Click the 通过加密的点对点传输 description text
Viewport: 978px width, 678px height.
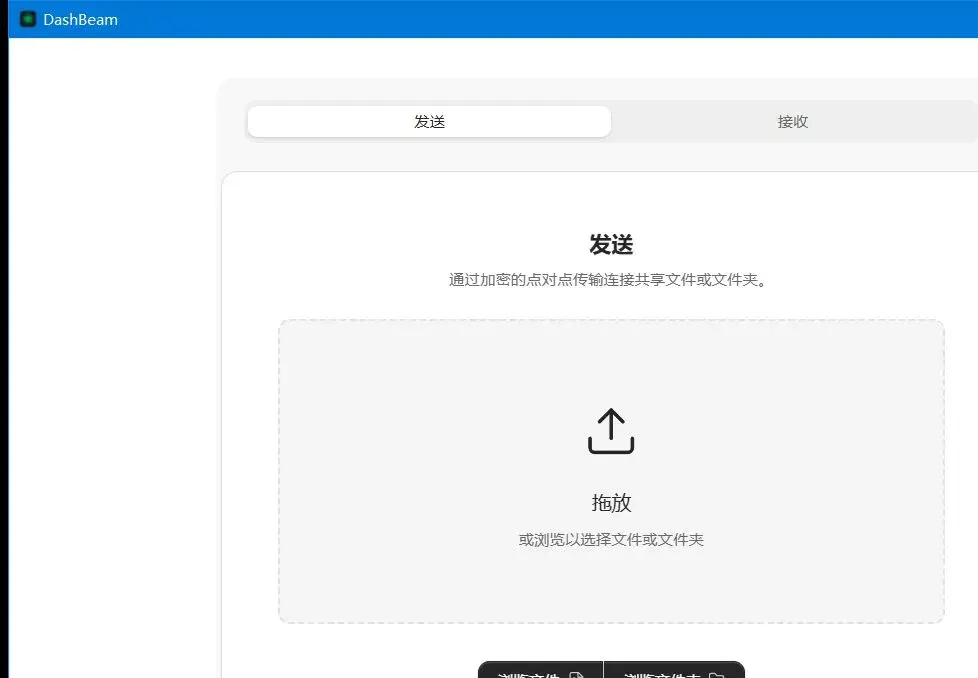click(x=608, y=280)
